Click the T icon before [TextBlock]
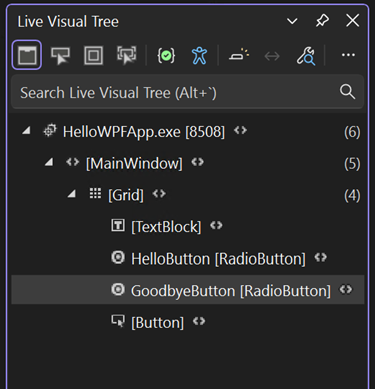375x389 pixels. [x=118, y=225]
